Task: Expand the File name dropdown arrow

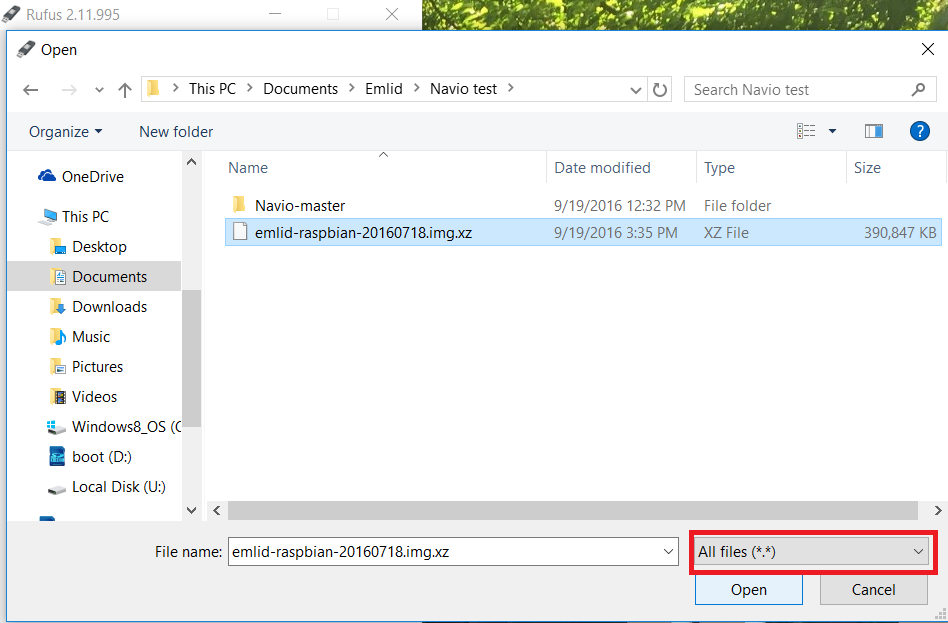Action: [668, 552]
